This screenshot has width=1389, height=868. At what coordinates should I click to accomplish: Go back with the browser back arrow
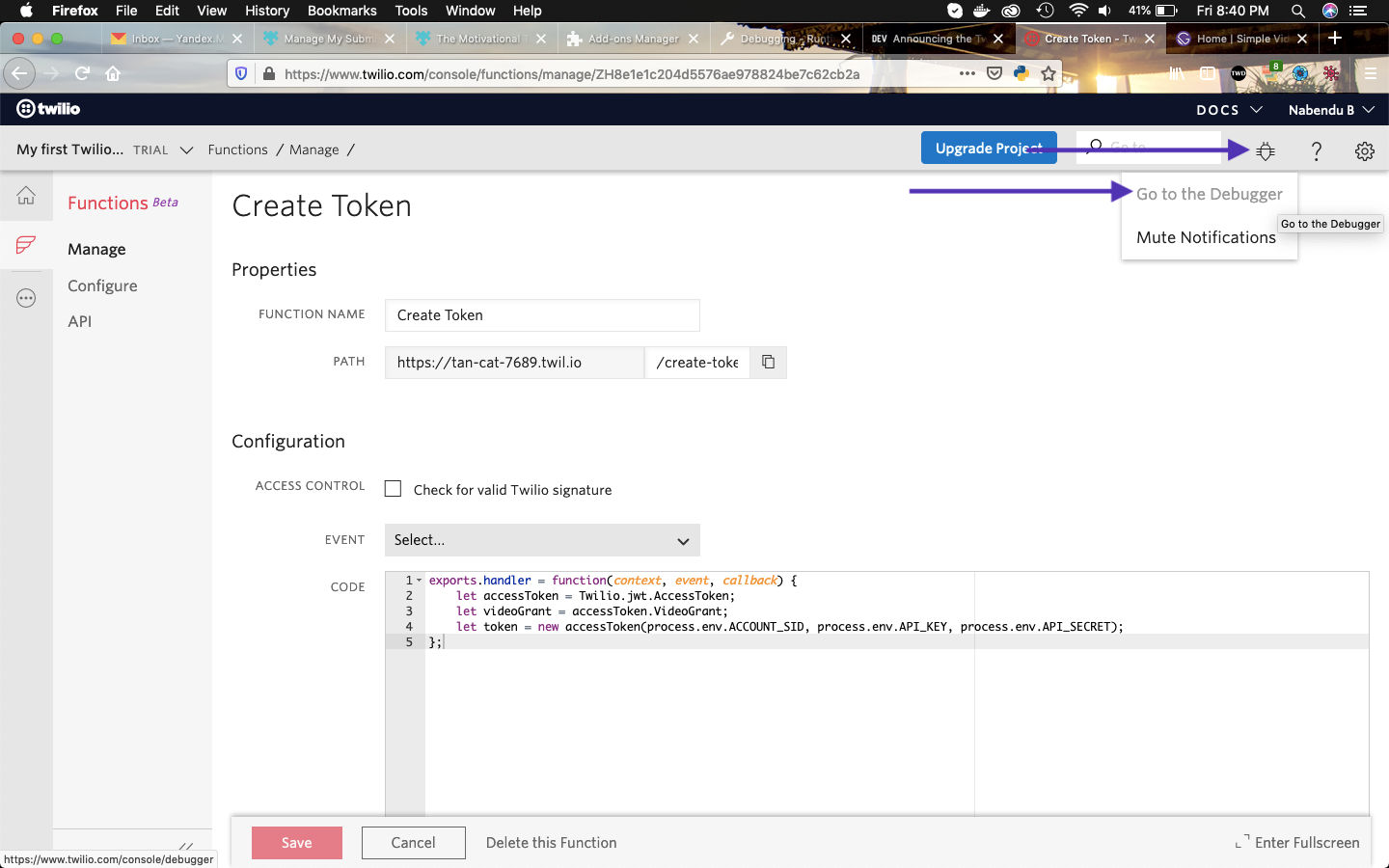[x=19, y=73]
